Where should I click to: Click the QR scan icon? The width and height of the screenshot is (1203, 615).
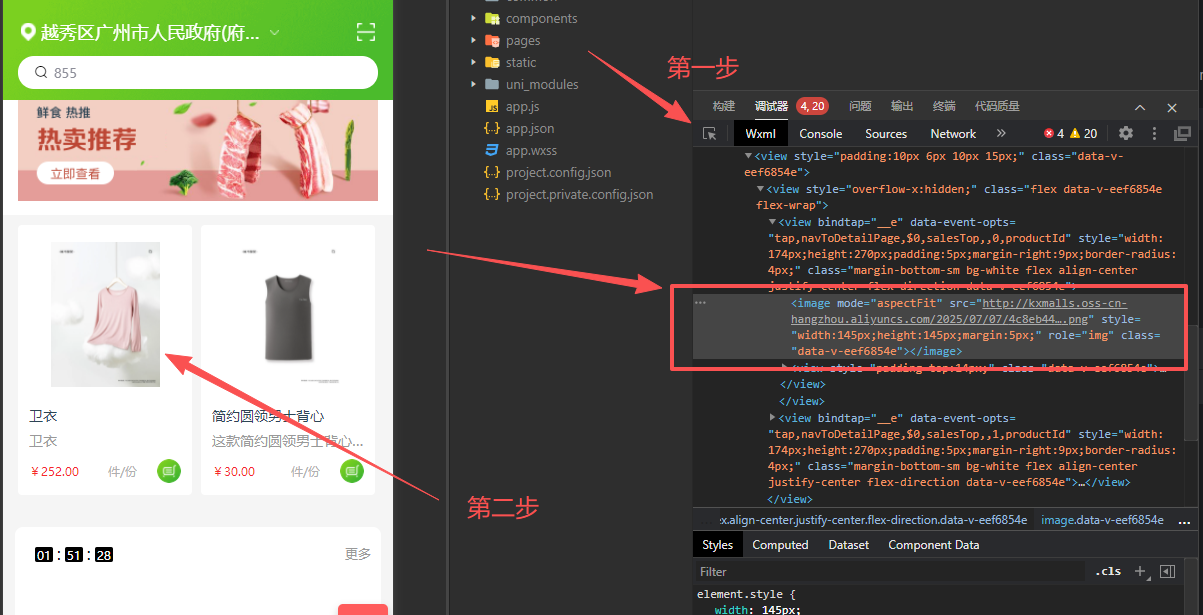(x=366, y=33)
